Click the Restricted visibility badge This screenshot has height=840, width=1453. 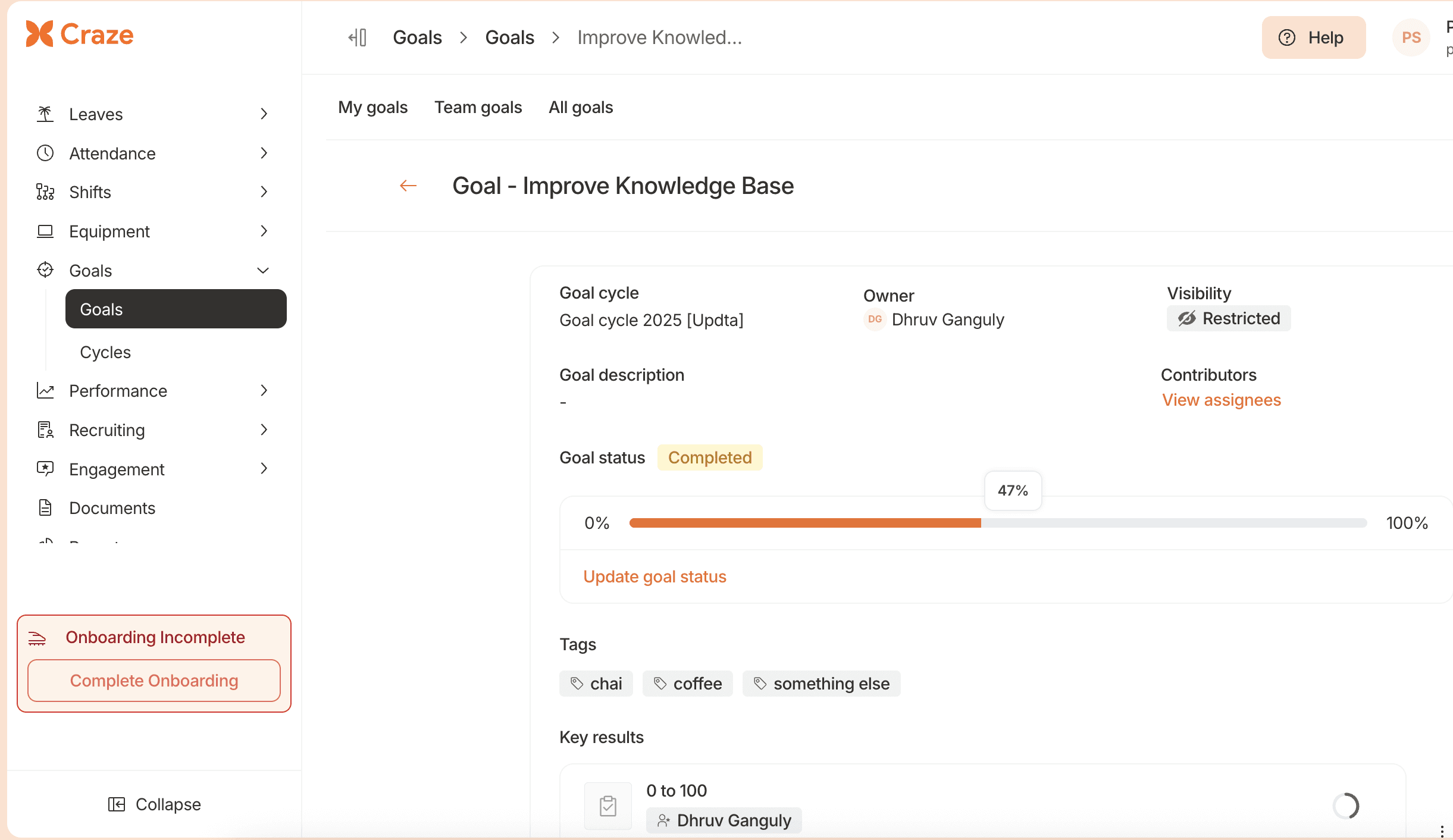click(1227, 318)
